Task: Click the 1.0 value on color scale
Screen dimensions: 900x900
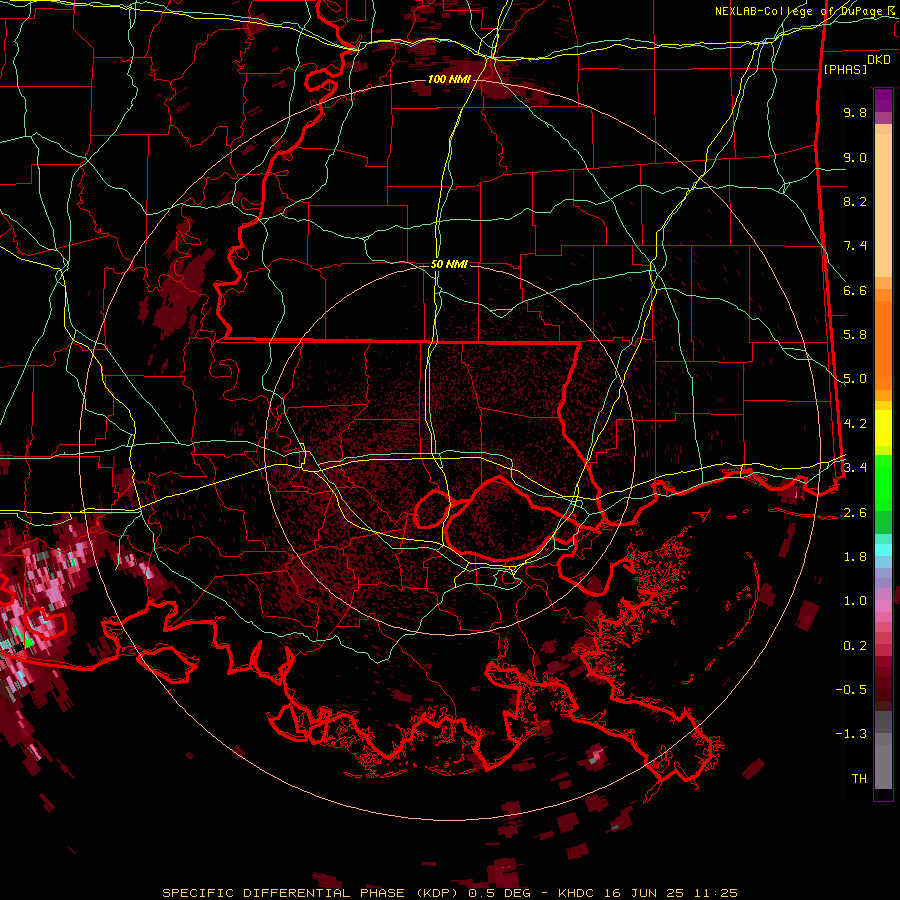Action: pyautogui.click(x=855, y=601)
